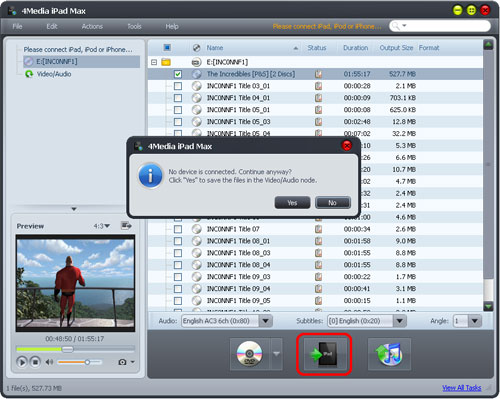Click the preview detach window icon
This screenshot has width=500, height=399.
point(126,226)
